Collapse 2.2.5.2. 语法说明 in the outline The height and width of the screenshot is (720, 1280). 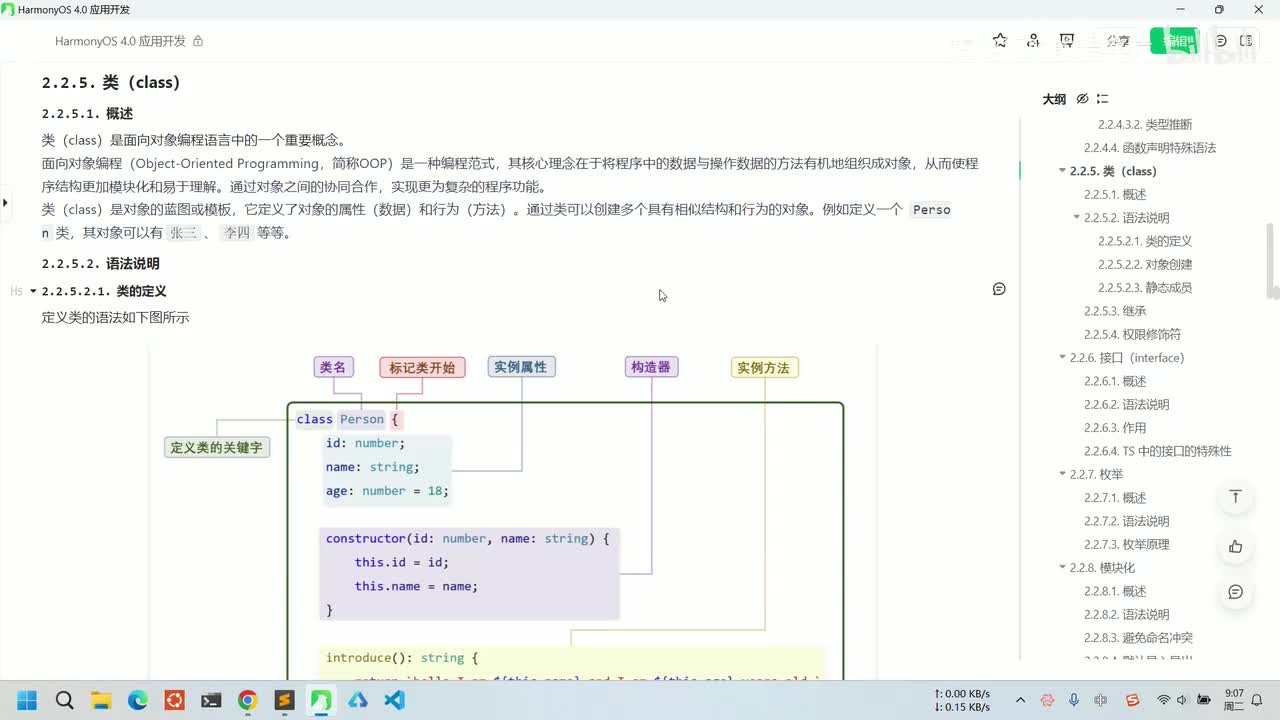[x=1076, y=218]
